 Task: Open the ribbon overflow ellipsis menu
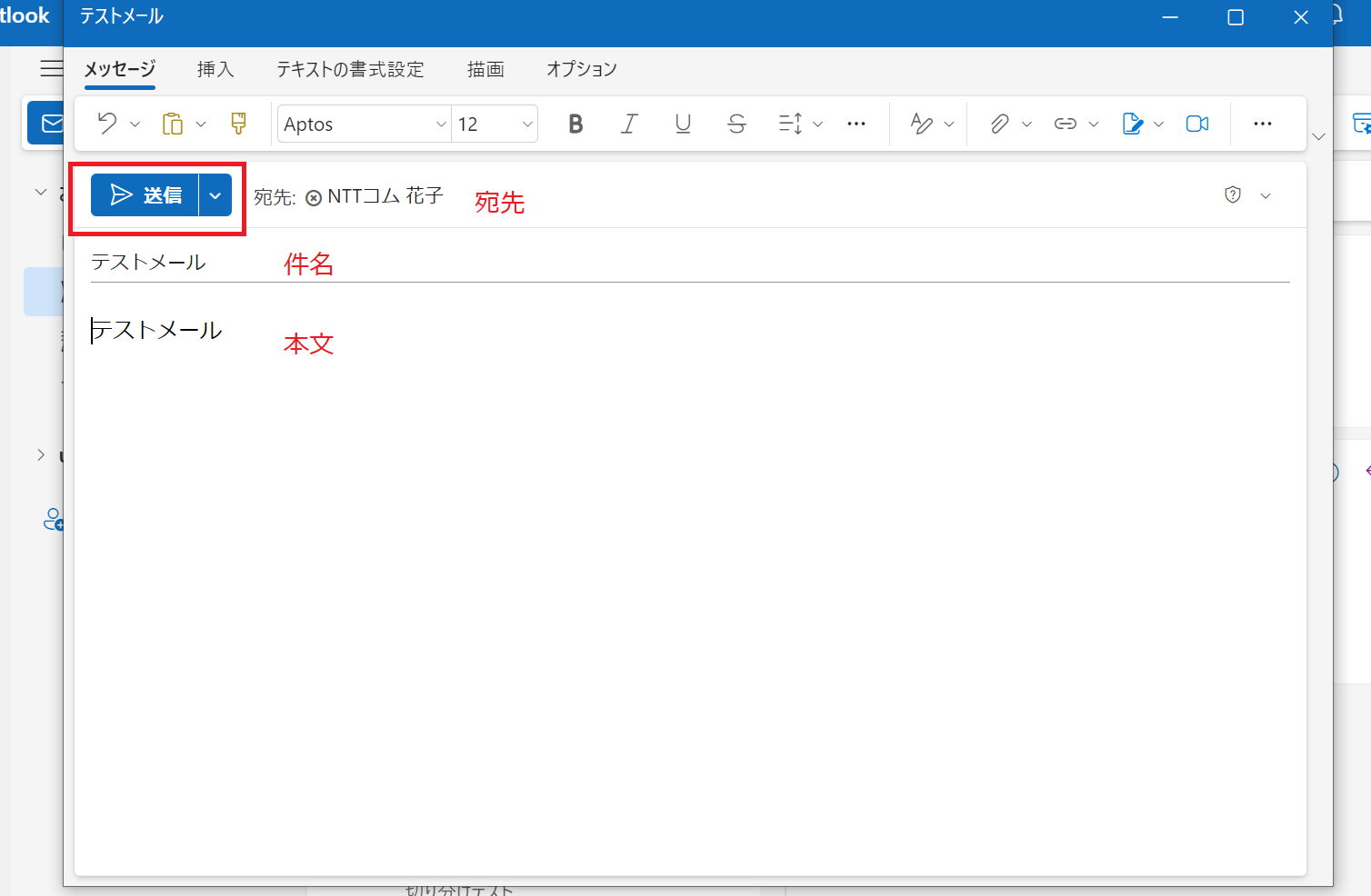(x=1263, y=124)
